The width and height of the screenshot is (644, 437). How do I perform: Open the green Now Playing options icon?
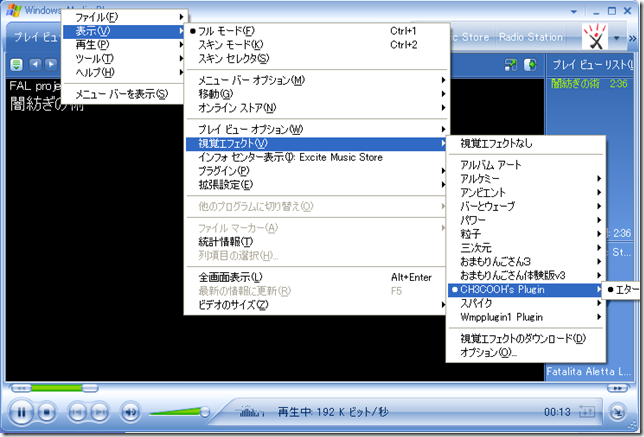(16, 64)
